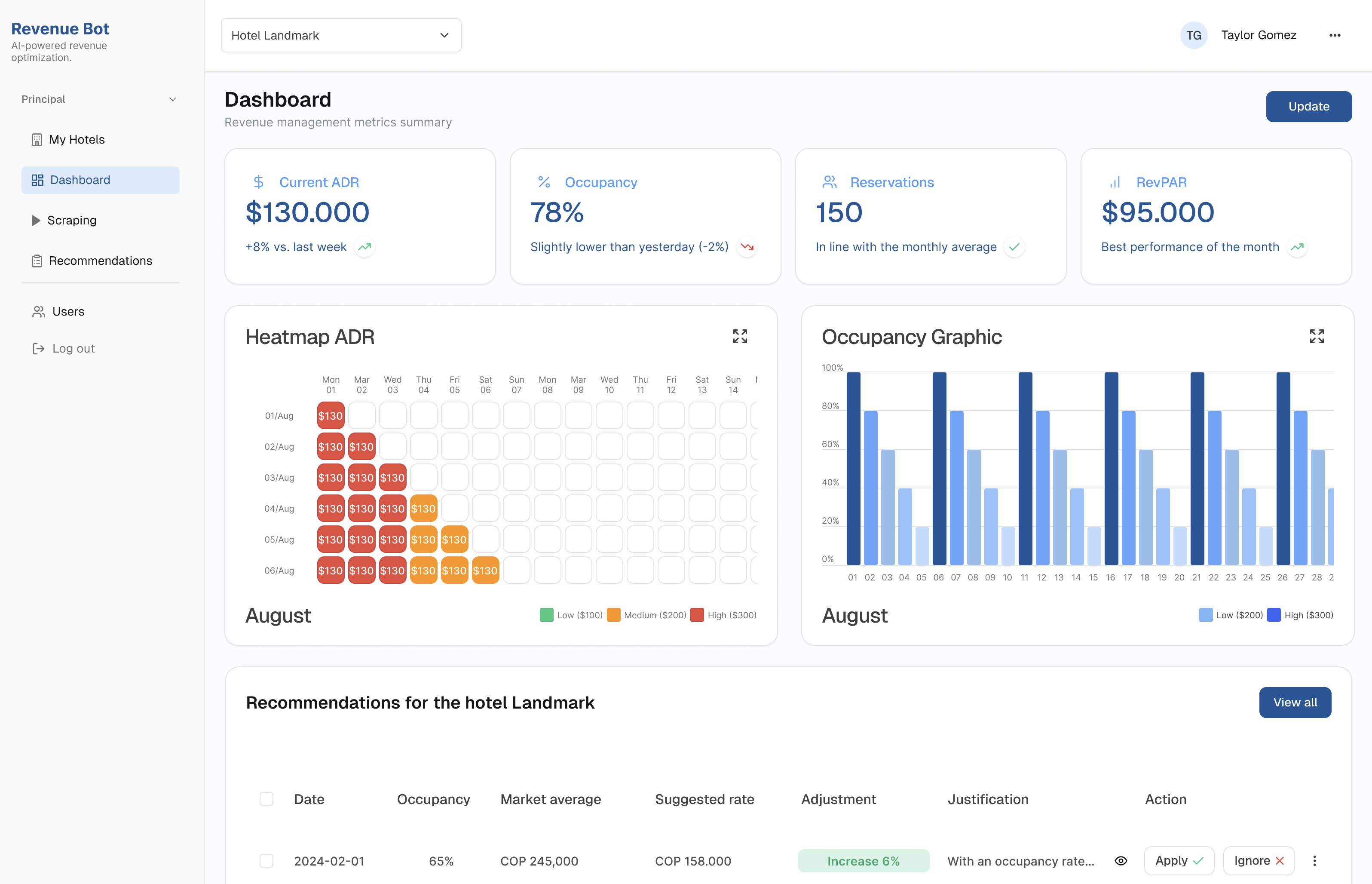Open the Hotel Landmark selector dropdown
The image size is (1372, 884).
coord(341,36)
